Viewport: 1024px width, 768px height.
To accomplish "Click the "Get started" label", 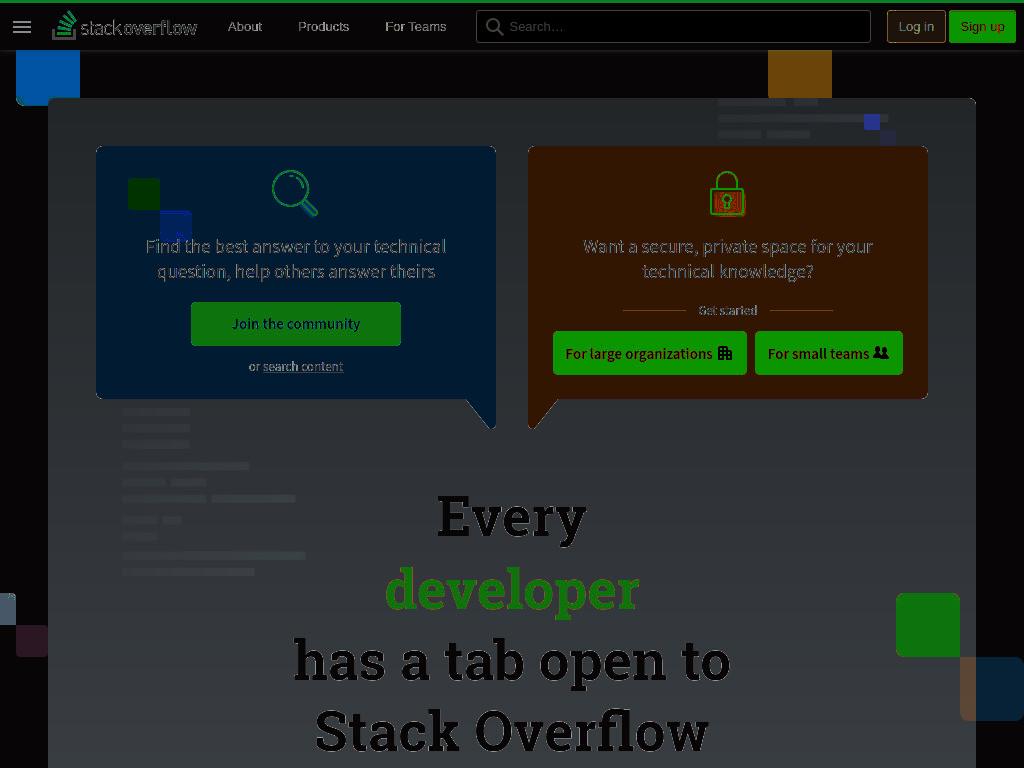I will tap(728, 310).
